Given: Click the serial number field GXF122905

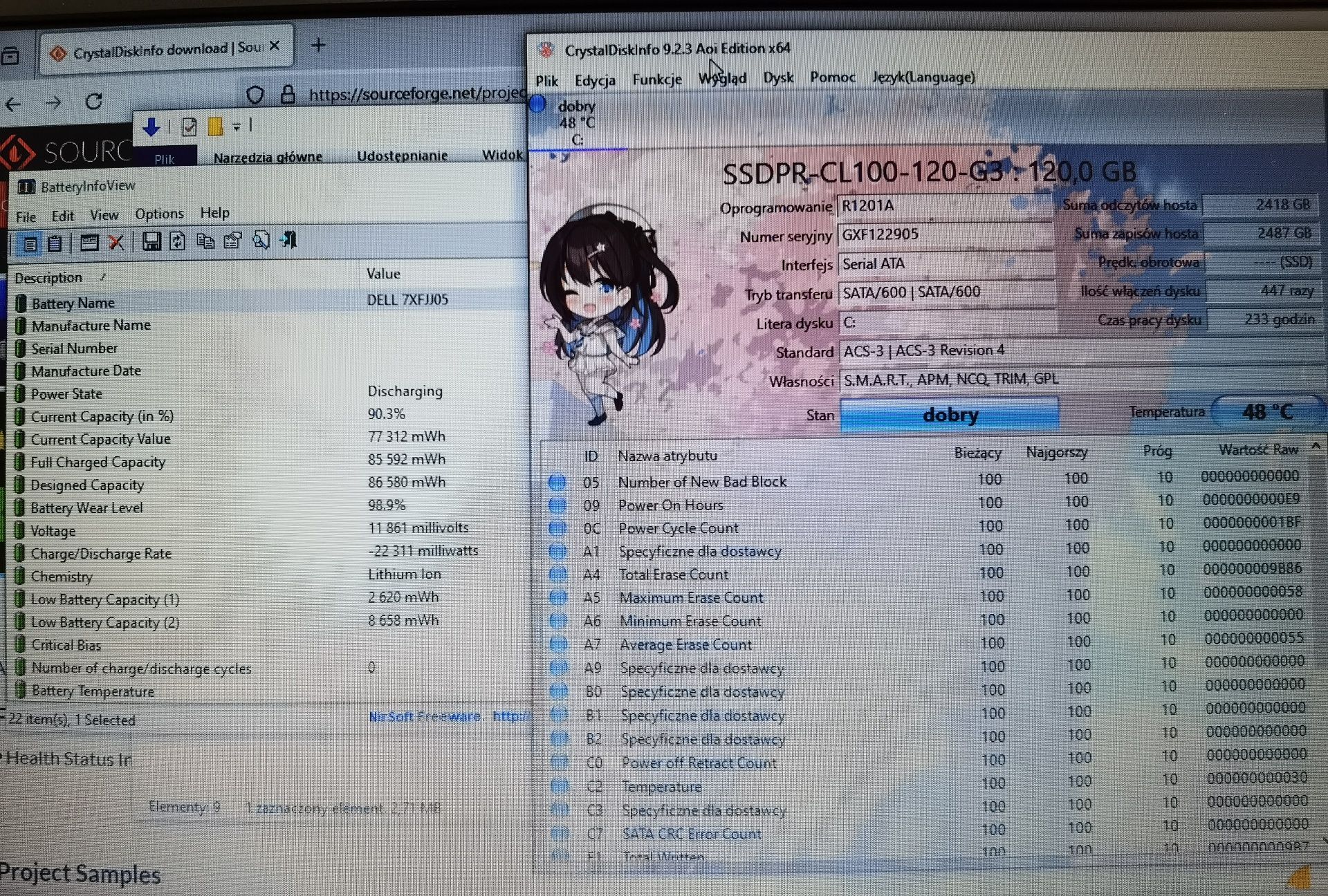Looking at the screenshot, I should [x=946, y=234].
